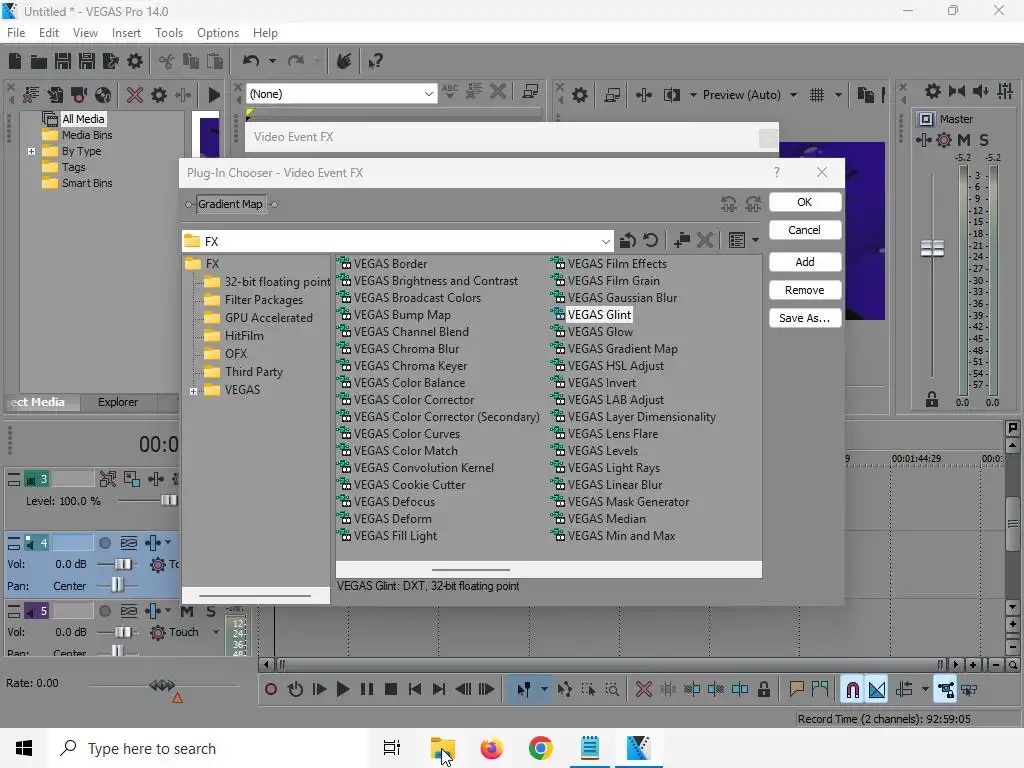Toggle the Master fader lock icon
This screenshot has width=1024, height=768.
point(932,399)
